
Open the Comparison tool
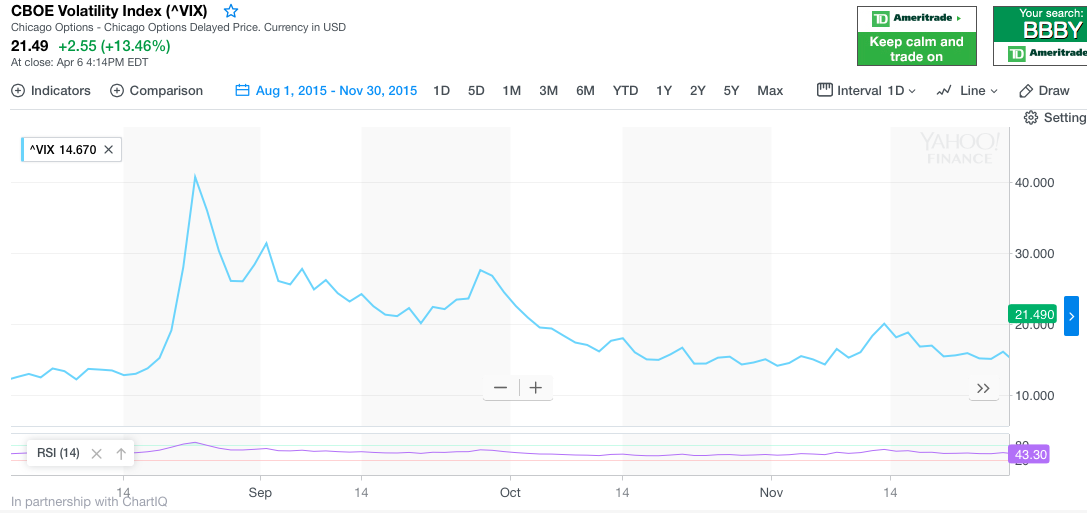click(156, 91)
